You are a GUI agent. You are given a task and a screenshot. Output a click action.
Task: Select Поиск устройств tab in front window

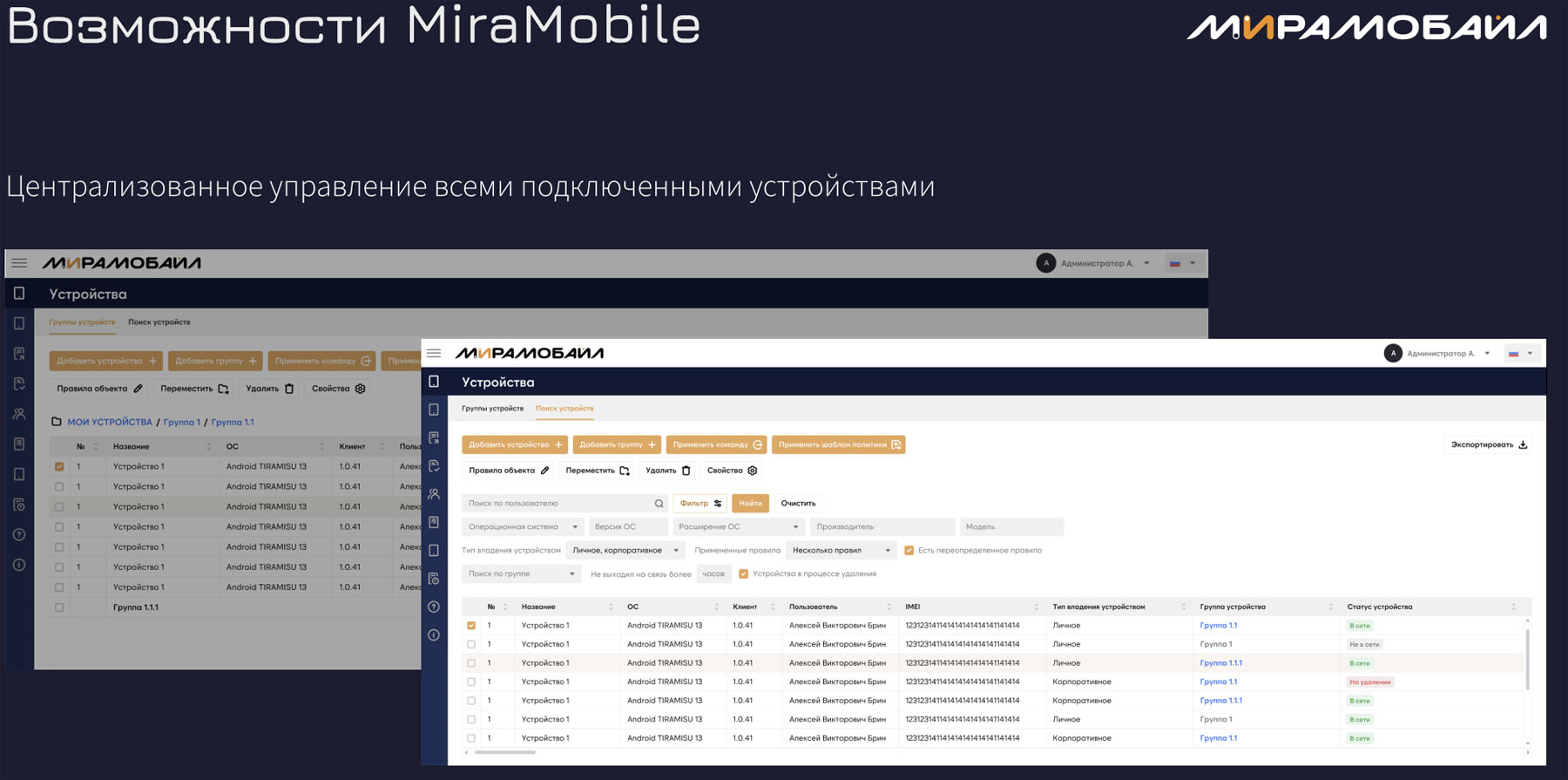point(564,408)
